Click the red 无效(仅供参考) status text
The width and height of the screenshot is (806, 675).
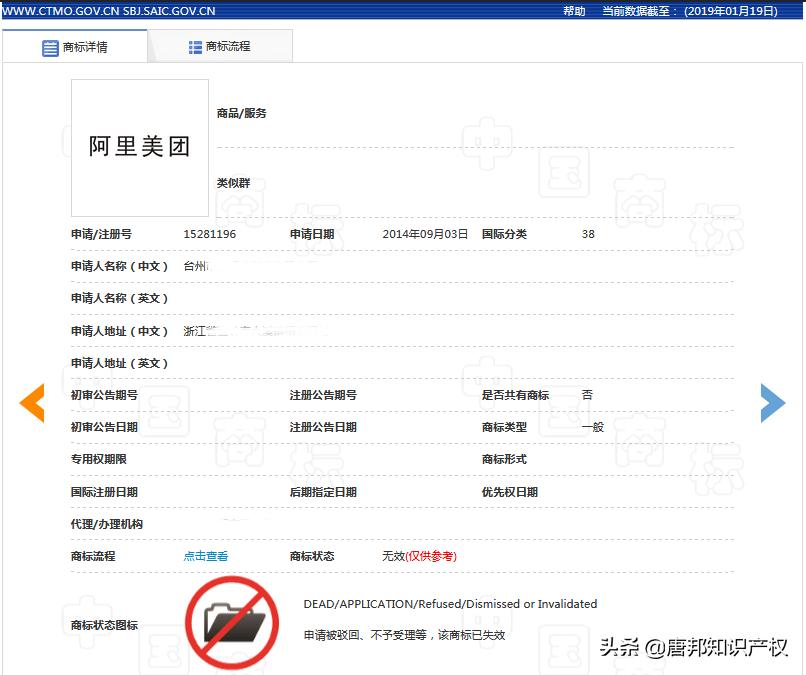click(x=418, y=555)
